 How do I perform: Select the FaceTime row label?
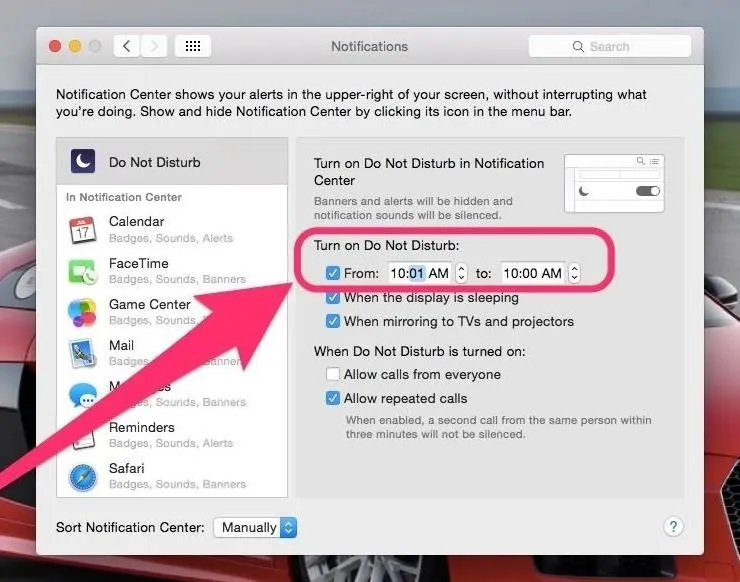pyautogui.click(x=138, y=263)
